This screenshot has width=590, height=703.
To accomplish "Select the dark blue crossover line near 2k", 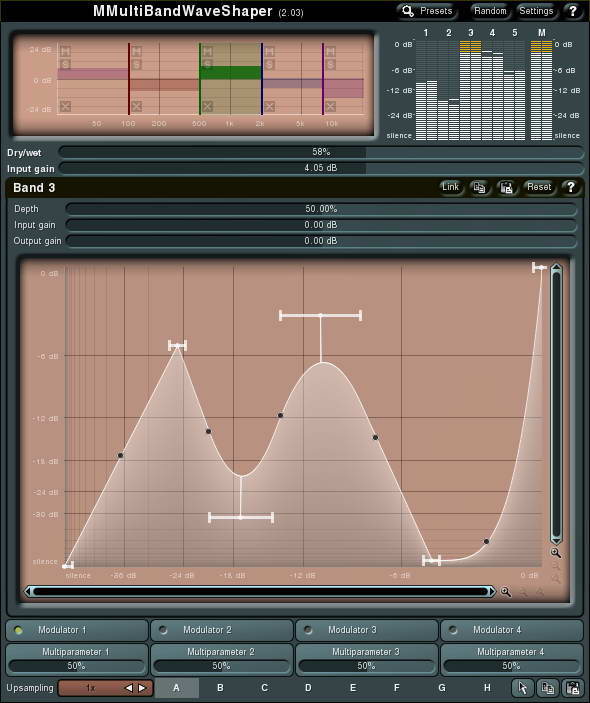I will [262, 79].
